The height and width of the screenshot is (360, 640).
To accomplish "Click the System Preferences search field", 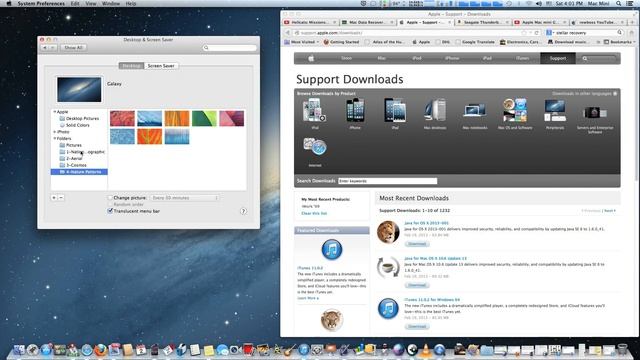I will (230, 48).
